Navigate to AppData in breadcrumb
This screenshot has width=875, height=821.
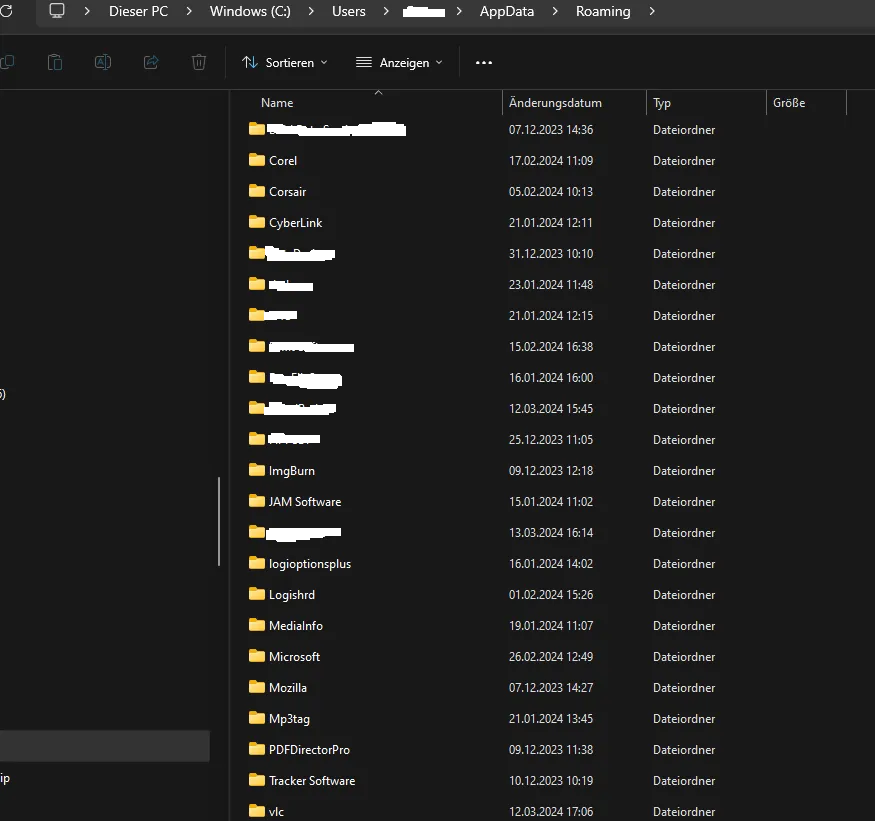(x=507, y=11)
